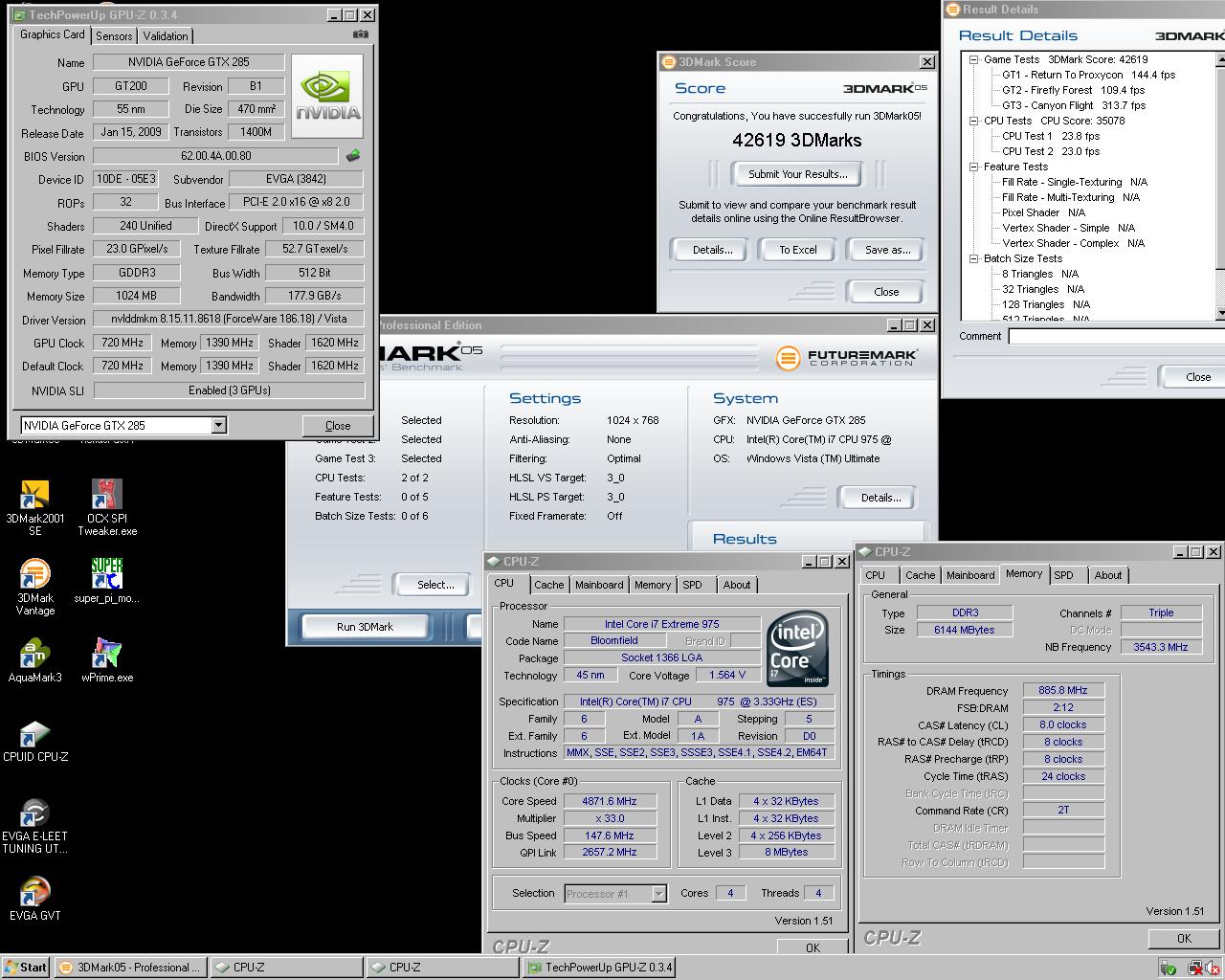
Task: Select the Graphics Card tab in GPU-Z
Action: 53,34
